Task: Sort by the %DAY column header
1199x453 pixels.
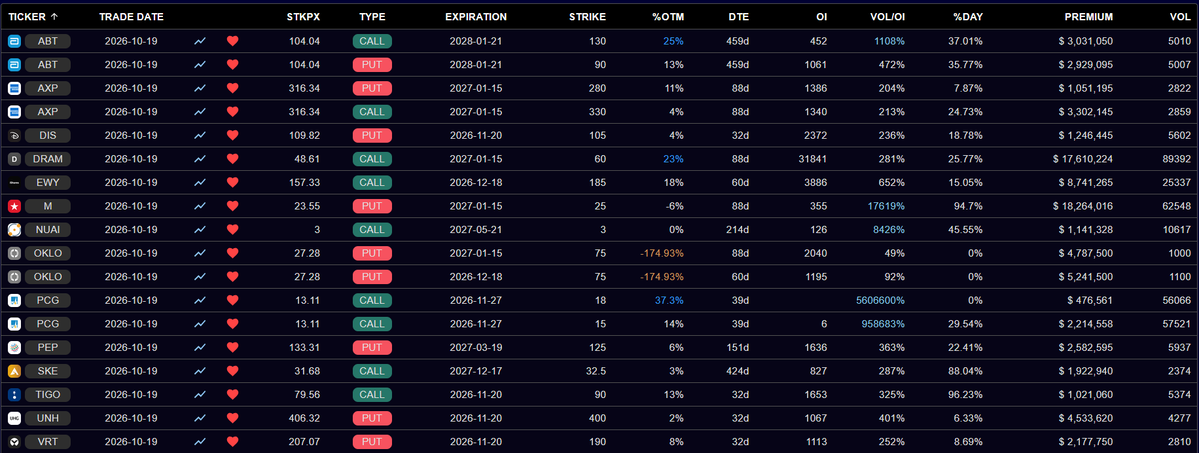Action: 967,16
